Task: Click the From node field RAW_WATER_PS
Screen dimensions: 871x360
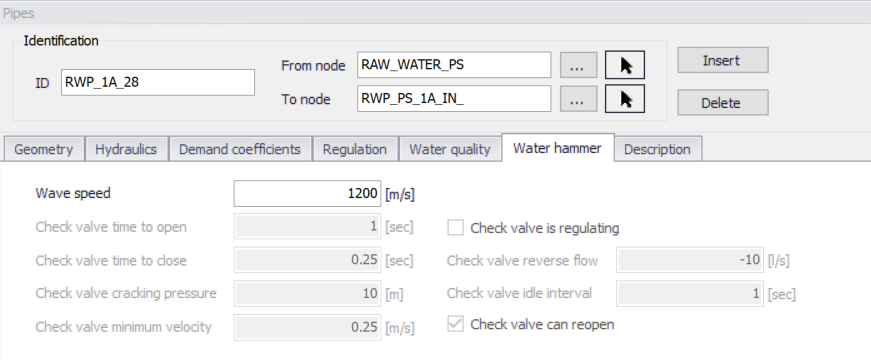Action: [x=454, y=65]
